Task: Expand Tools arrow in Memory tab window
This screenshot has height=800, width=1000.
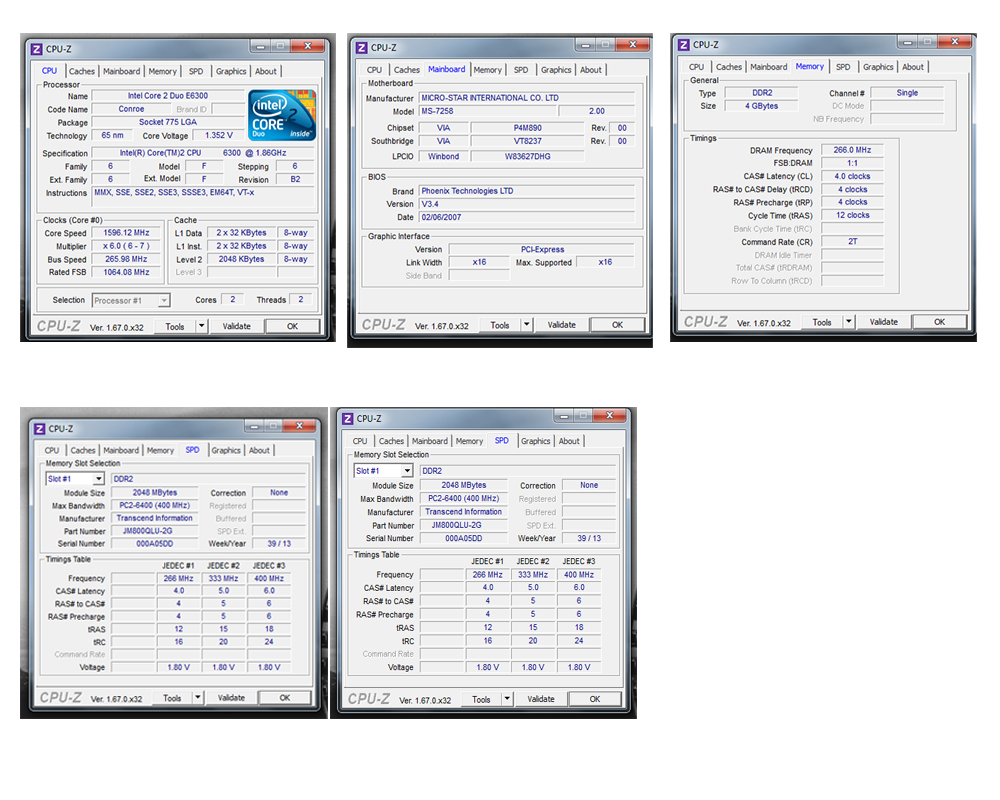Action: 849,322
